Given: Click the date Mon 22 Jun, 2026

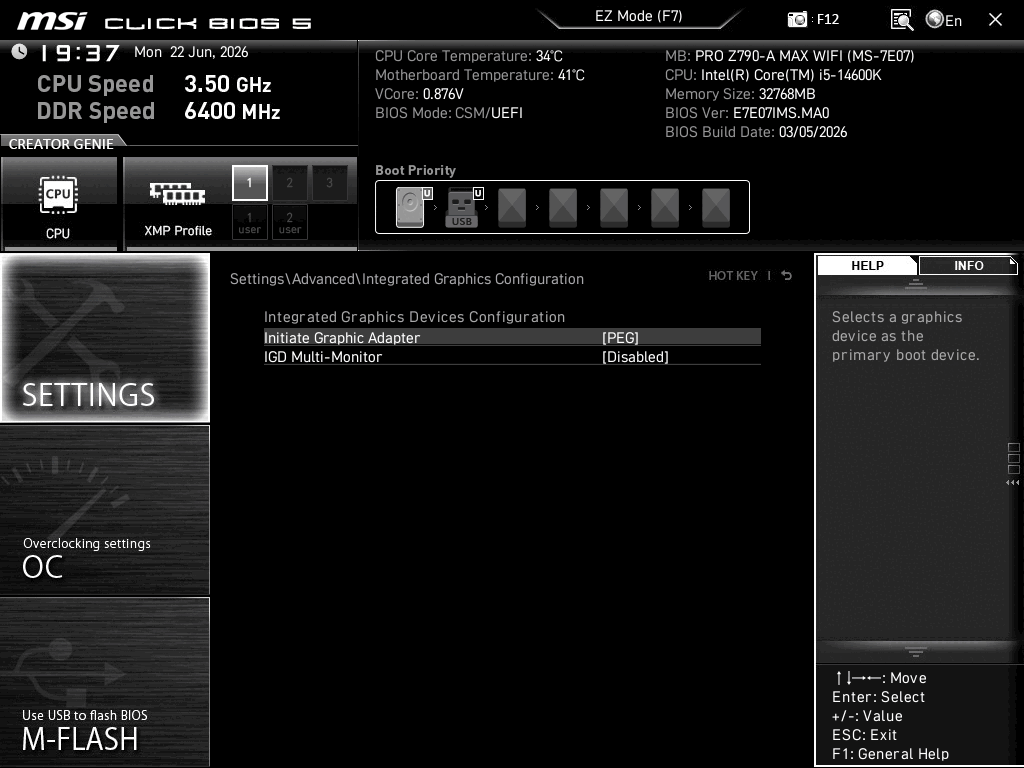Looking at the screenshot, I should 191,52.
